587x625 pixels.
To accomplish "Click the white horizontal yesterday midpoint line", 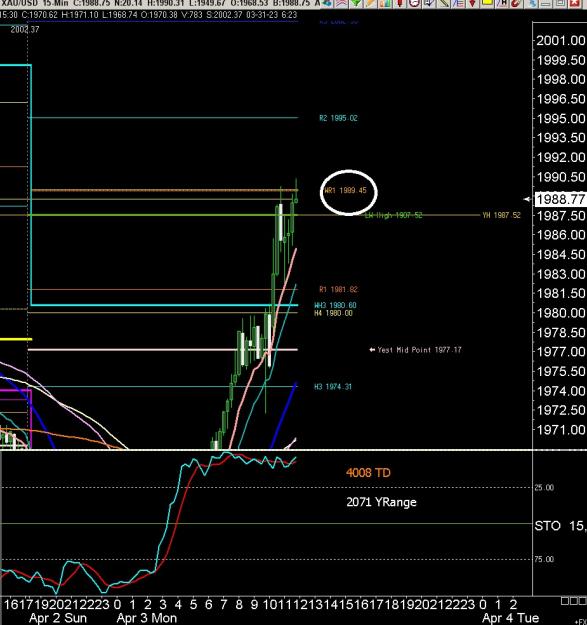I will [163, 350].
